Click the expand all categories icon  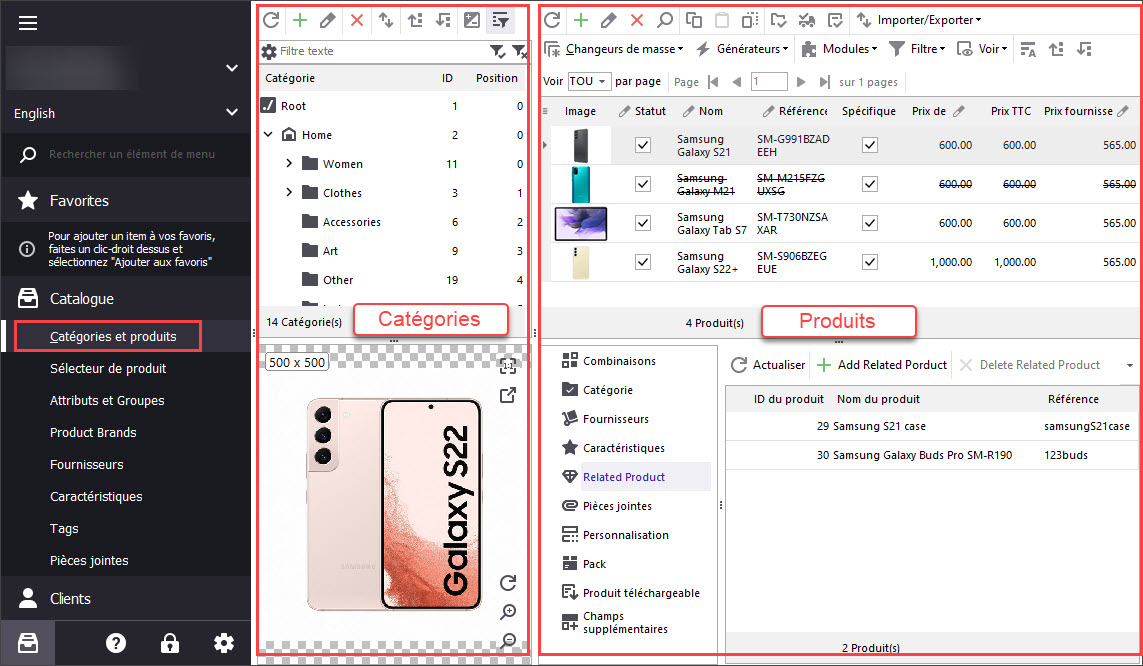(415, 20)
